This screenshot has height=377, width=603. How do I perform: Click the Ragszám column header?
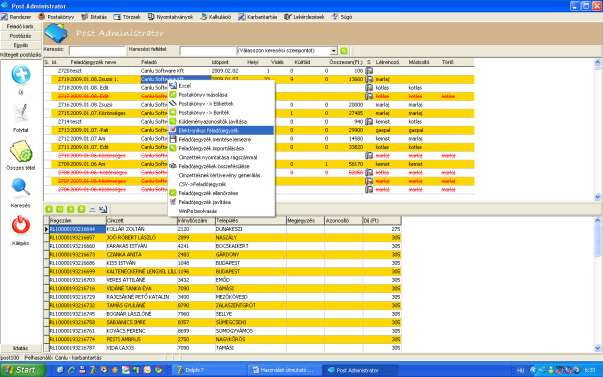point(78,221)
